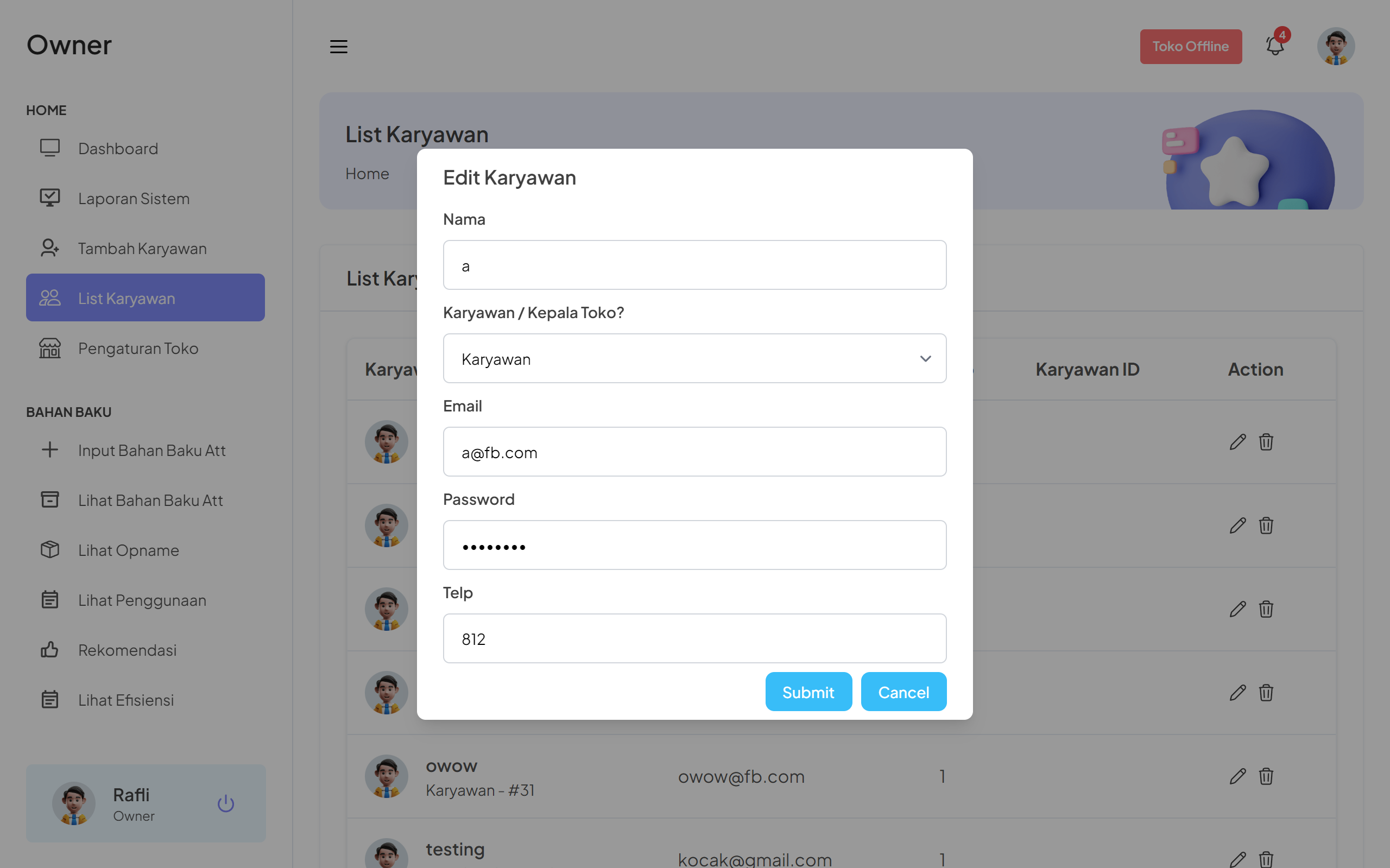Click the edit pencil icon for owow
Image resolution: width=1390 pixels, height=868 pixels.
pyautogui.click(x=1238, y=776)
